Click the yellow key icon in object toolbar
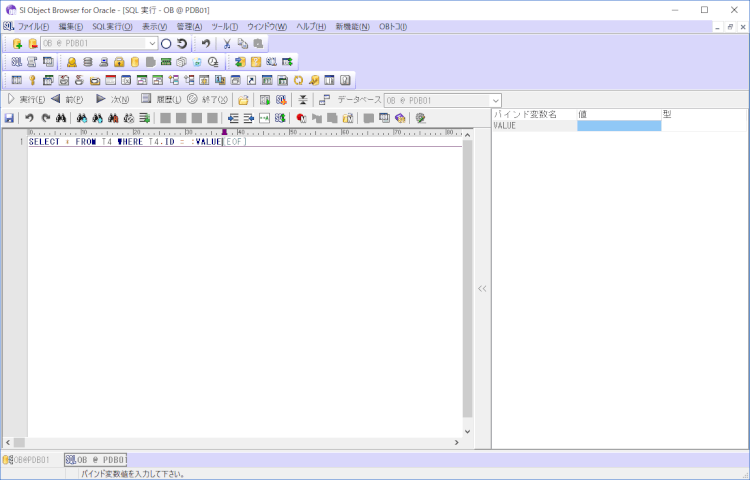 pyautogui.click(x=32, y=80)
